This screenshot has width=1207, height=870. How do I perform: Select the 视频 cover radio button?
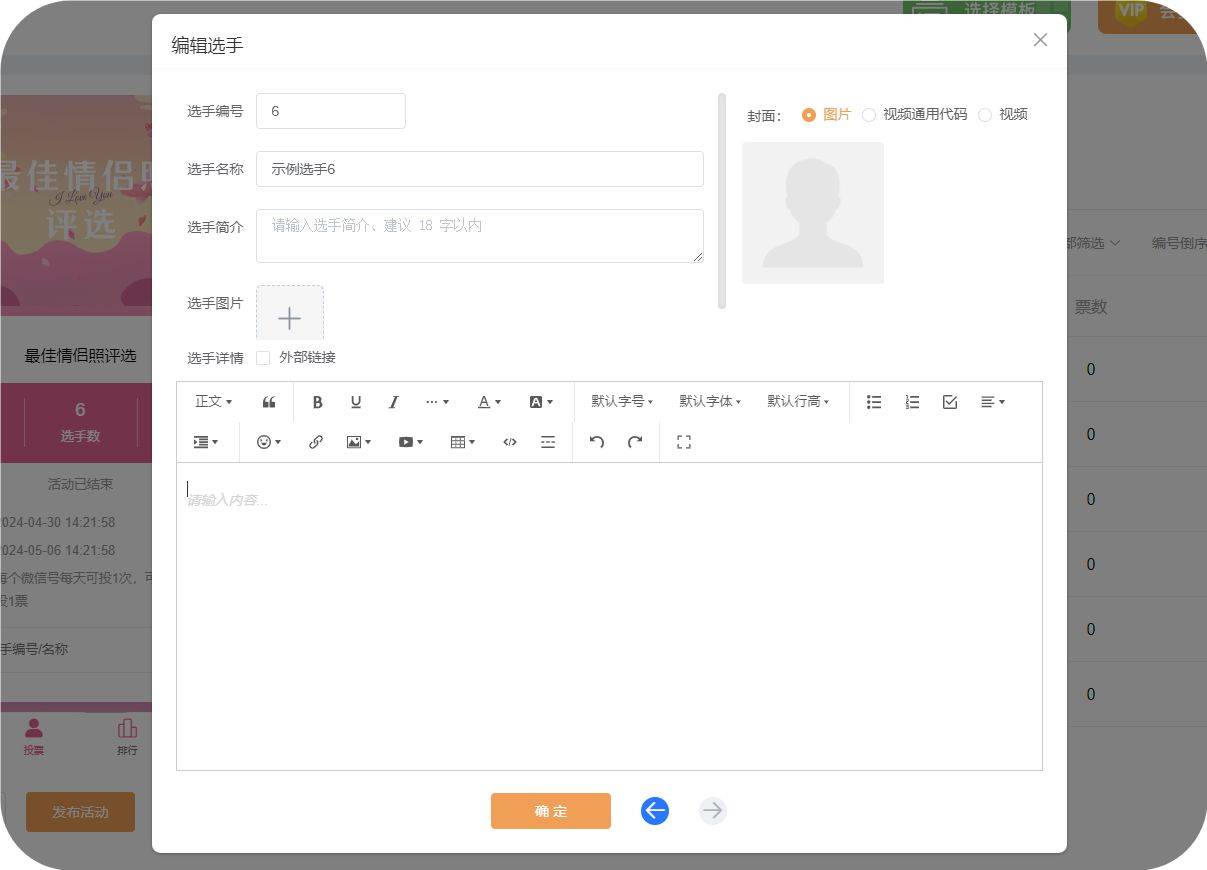[985, 115]
